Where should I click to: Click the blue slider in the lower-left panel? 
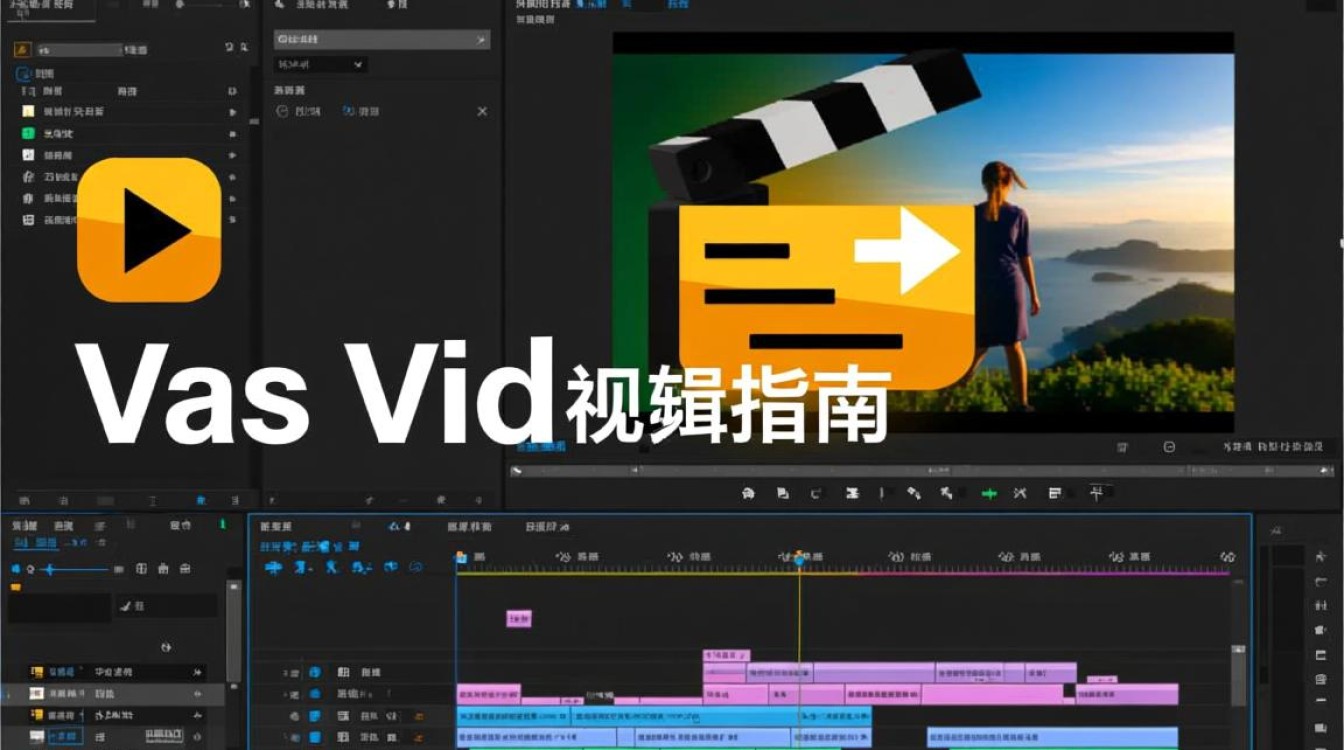(74, 569)
